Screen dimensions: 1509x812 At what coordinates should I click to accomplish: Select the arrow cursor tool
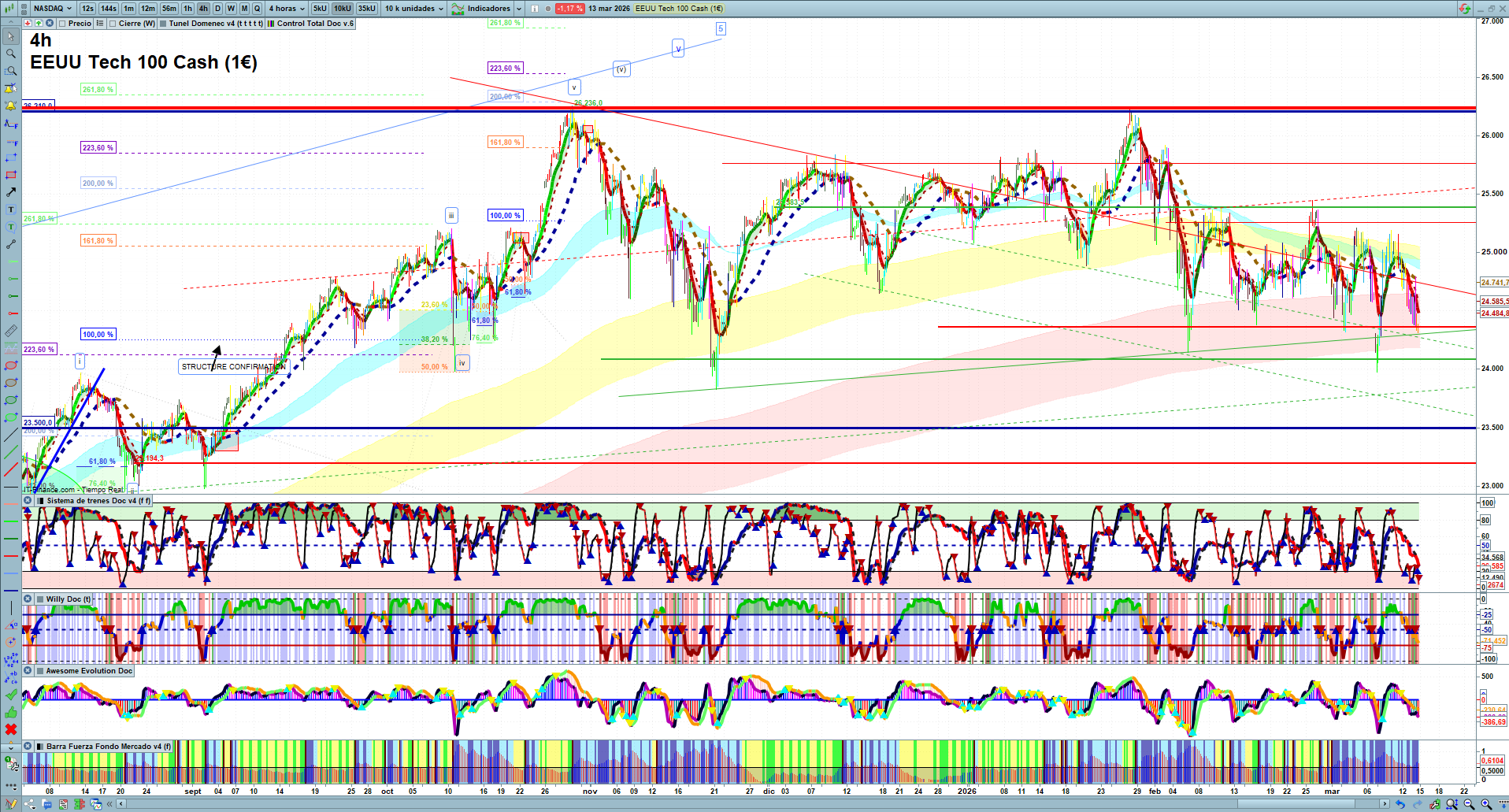[x=11, y=36]
